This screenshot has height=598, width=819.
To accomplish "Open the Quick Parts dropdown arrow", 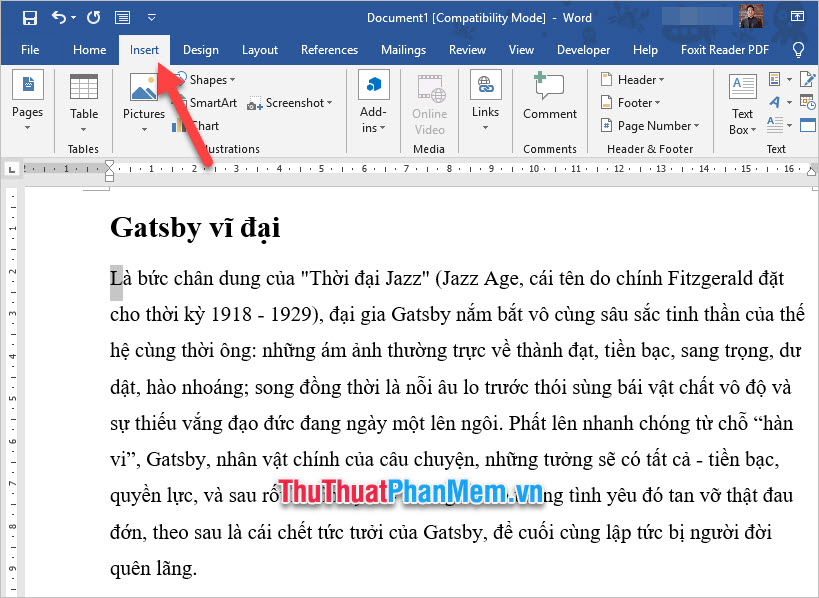I will coord(789,79).
